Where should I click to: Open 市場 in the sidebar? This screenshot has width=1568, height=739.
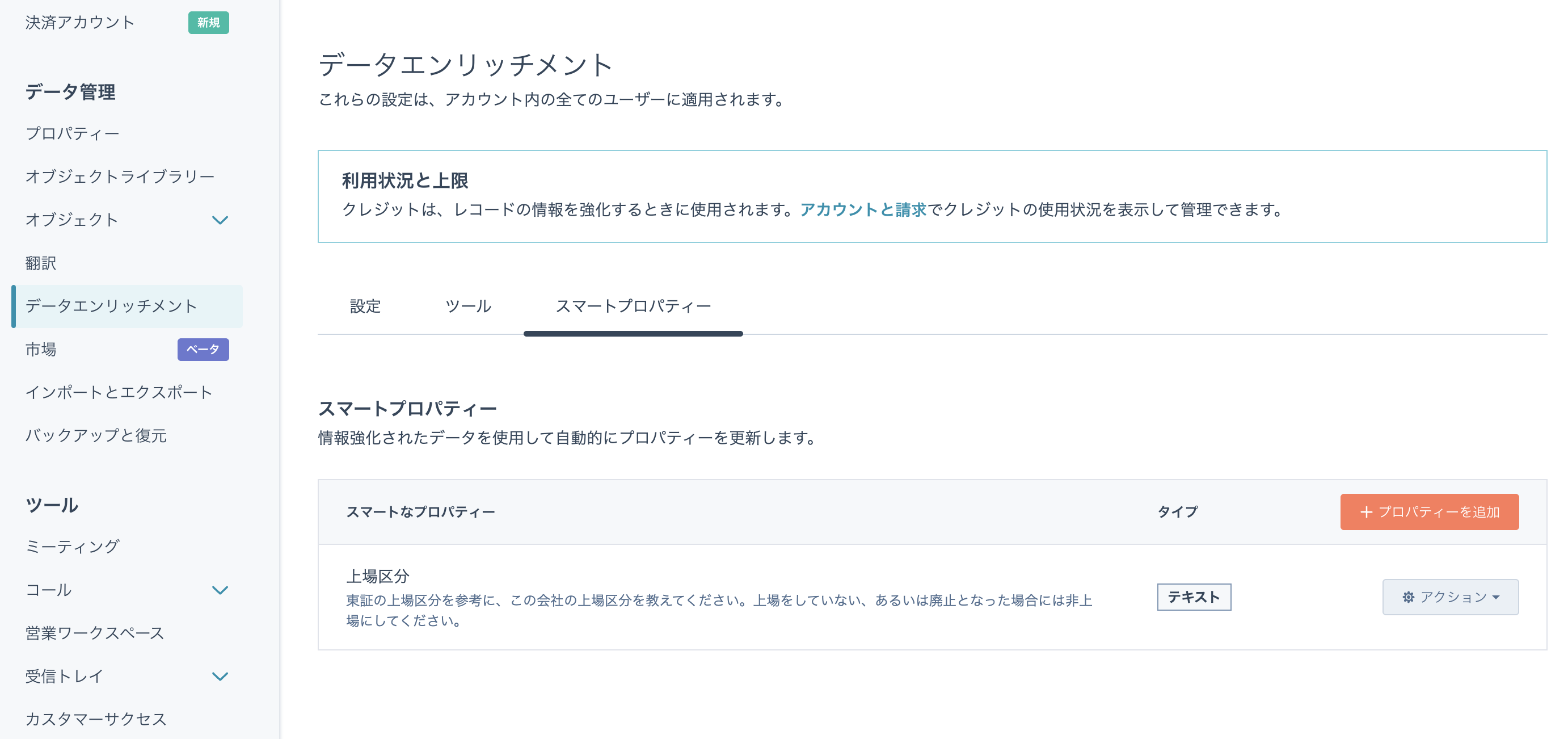[41, 349]
